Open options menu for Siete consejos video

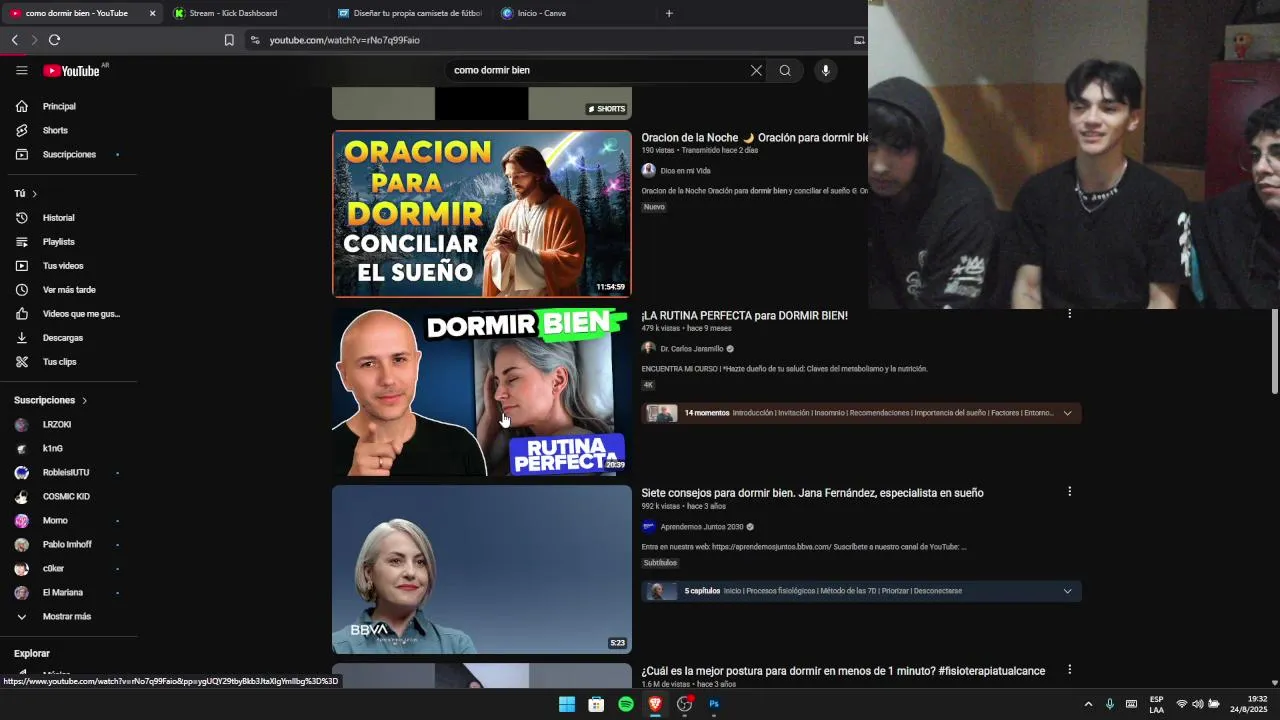[x=1069, y=491]
